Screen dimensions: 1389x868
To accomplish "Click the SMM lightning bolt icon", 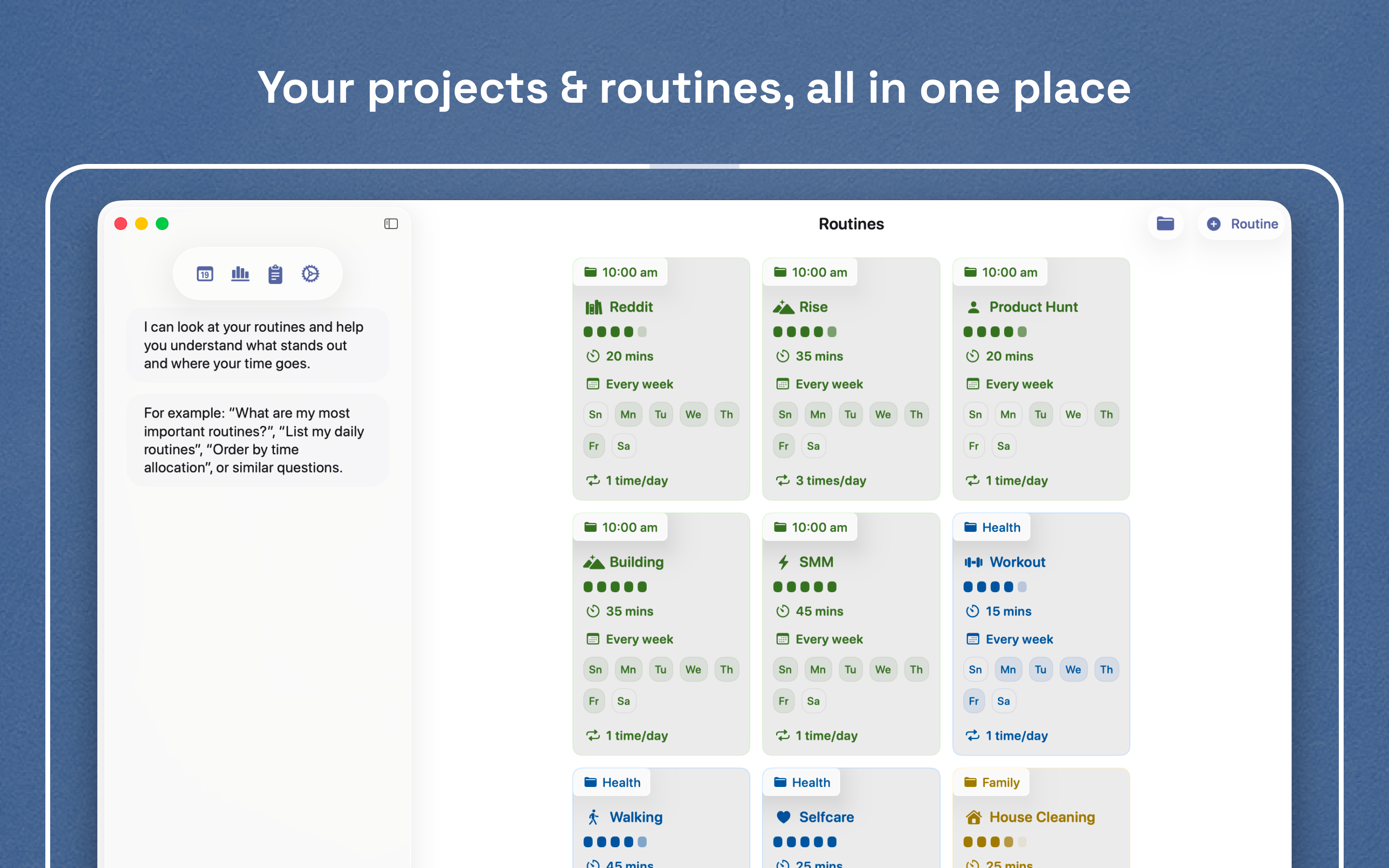I will click(783, 562).
